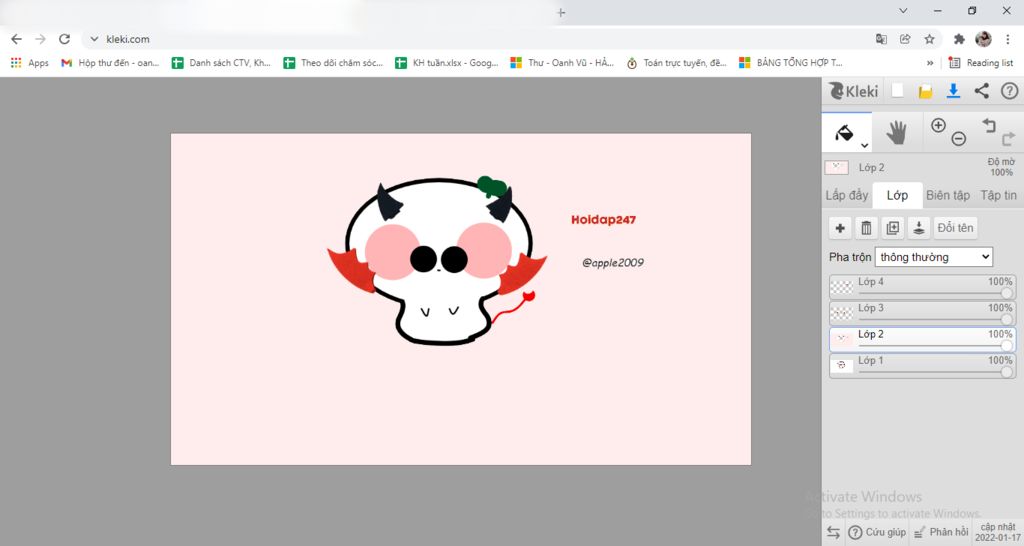This screenshot has width=1024, height=546.
Task: Open Hộp thư đến Gmail bookmark
Action: [110, 63]
